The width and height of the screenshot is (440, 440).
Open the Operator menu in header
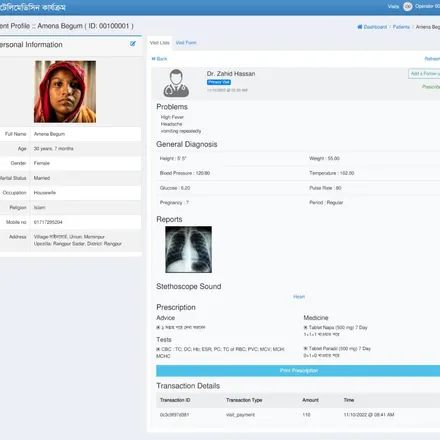[427, 6]
